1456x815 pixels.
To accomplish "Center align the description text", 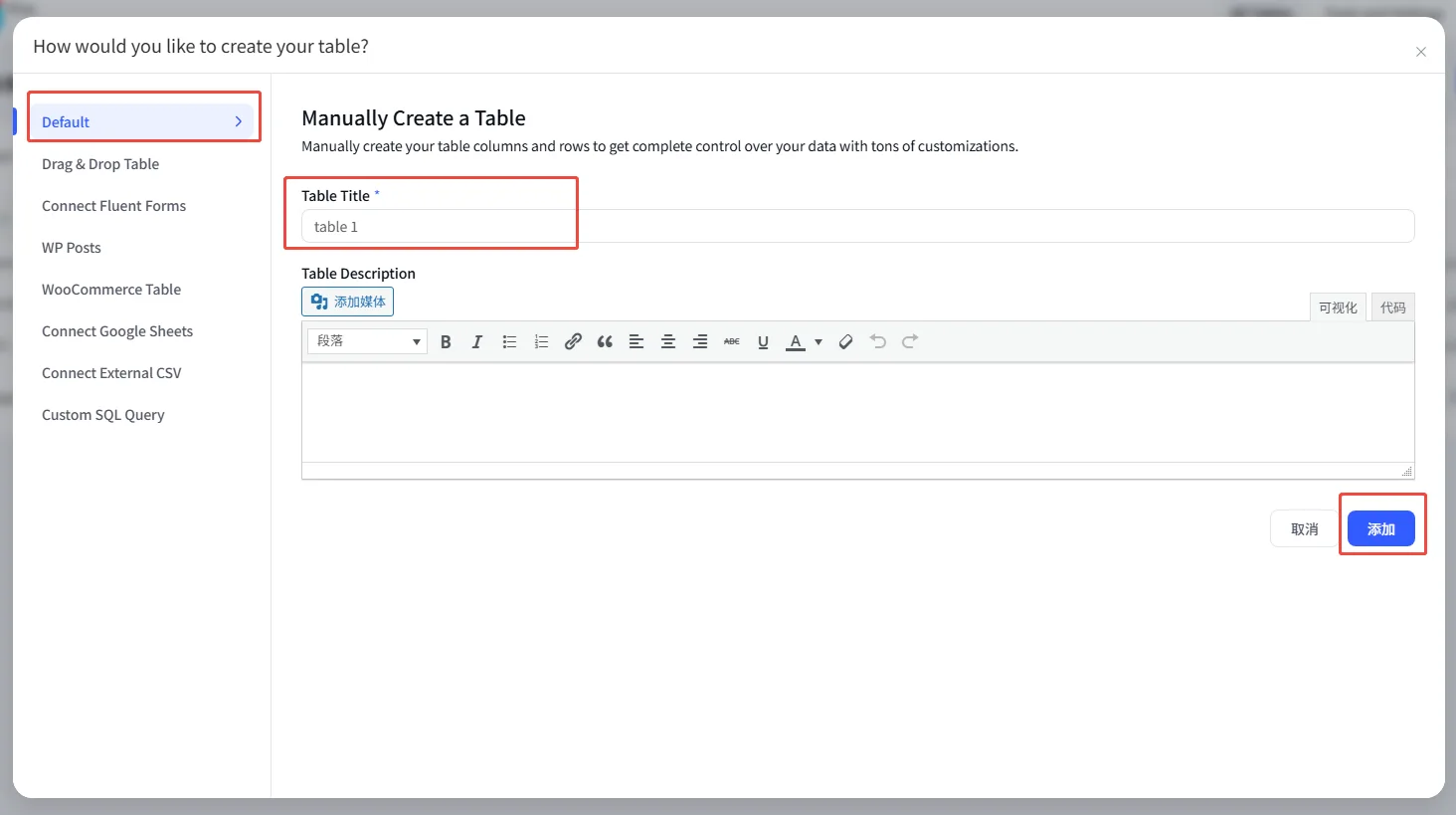I will [x=668, y=341].
